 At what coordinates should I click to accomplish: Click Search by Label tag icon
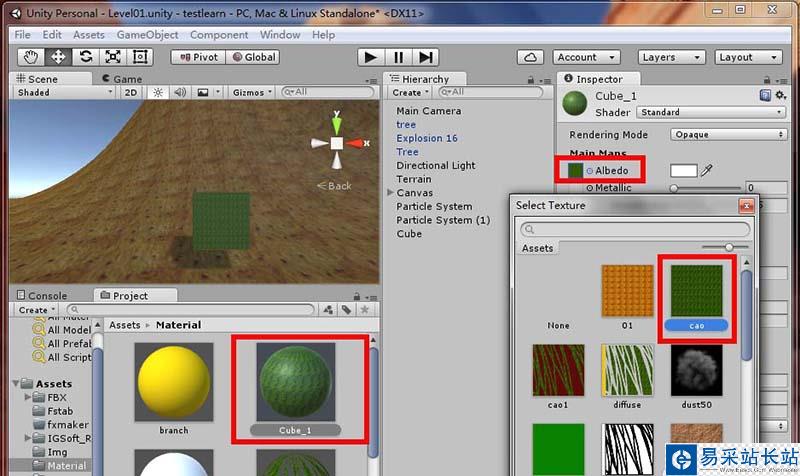[346, 310]
